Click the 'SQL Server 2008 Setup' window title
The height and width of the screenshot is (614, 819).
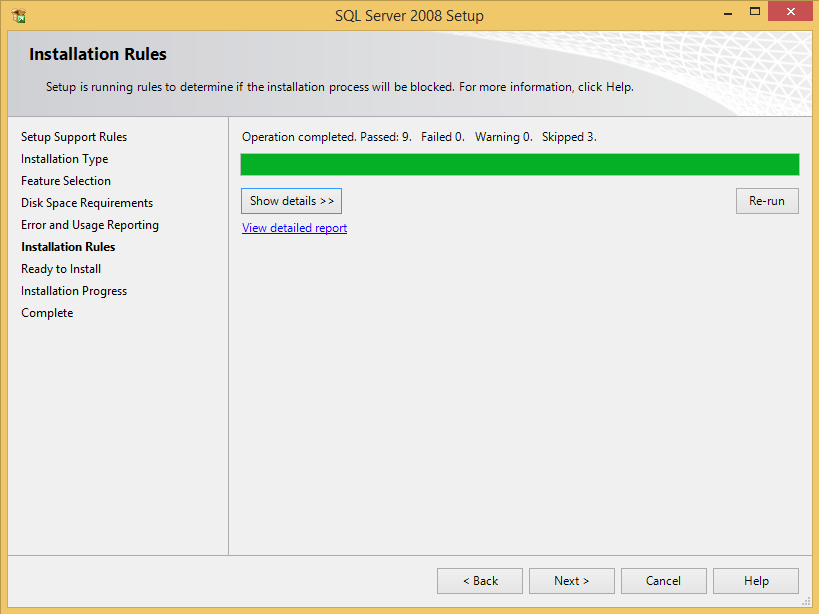click(x=410, y=16)
